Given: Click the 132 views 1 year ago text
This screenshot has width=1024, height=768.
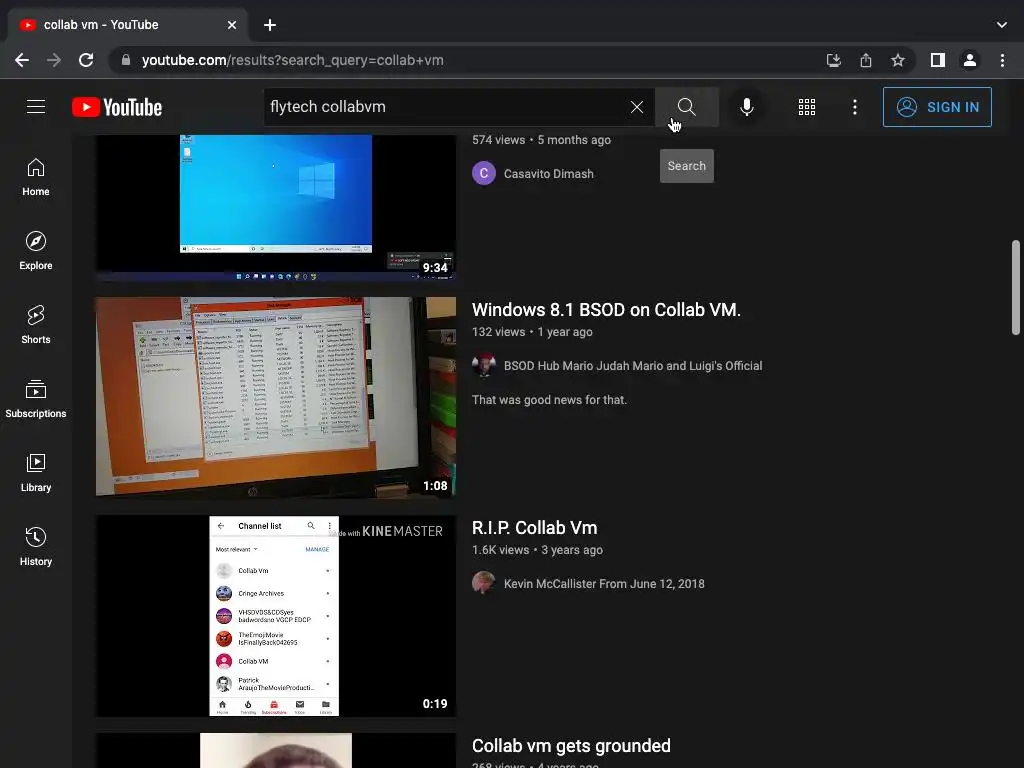Looking at the screenshot, I should 532,332.
